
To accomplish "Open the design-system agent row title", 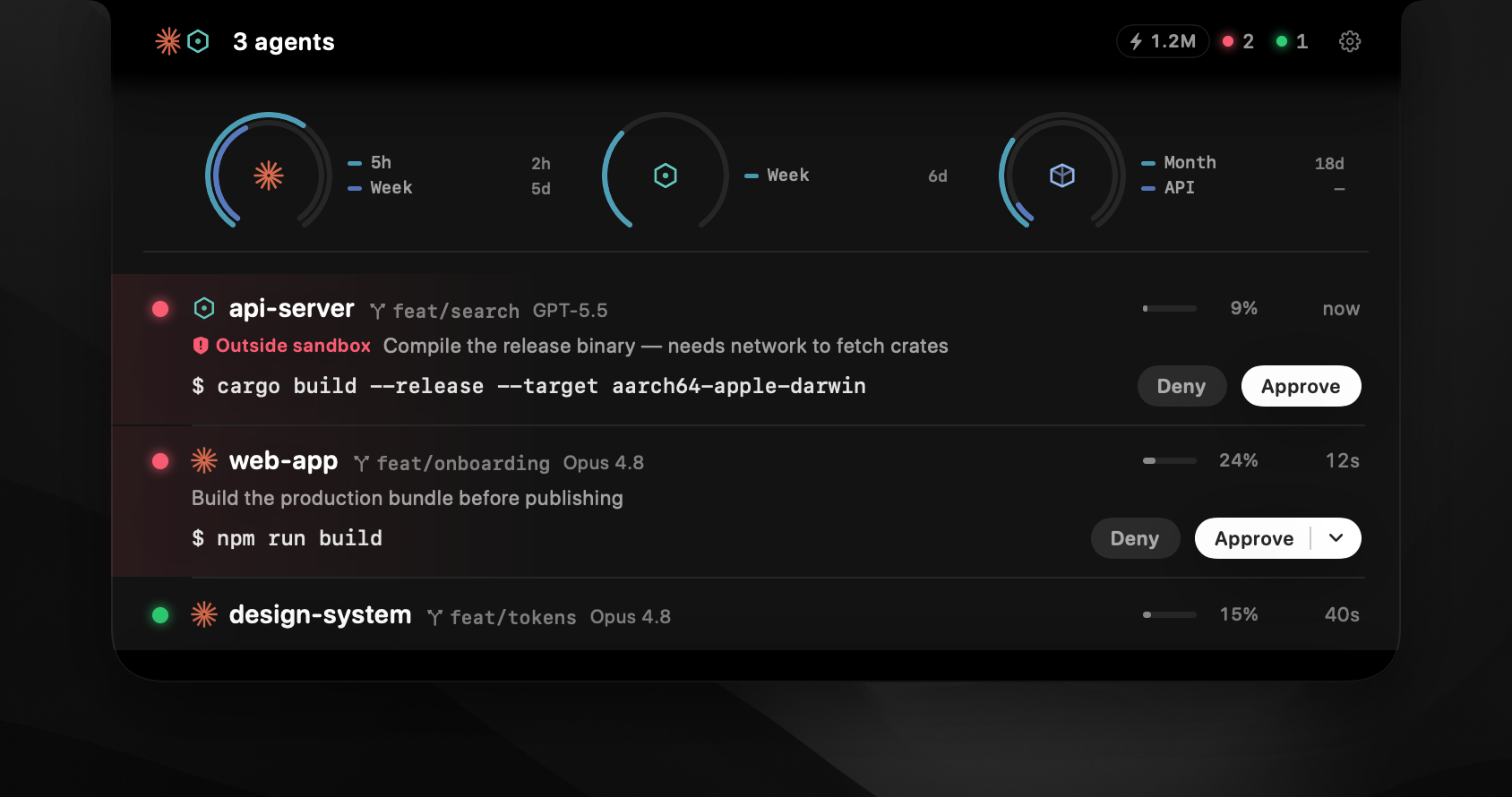I will (320, 614).
